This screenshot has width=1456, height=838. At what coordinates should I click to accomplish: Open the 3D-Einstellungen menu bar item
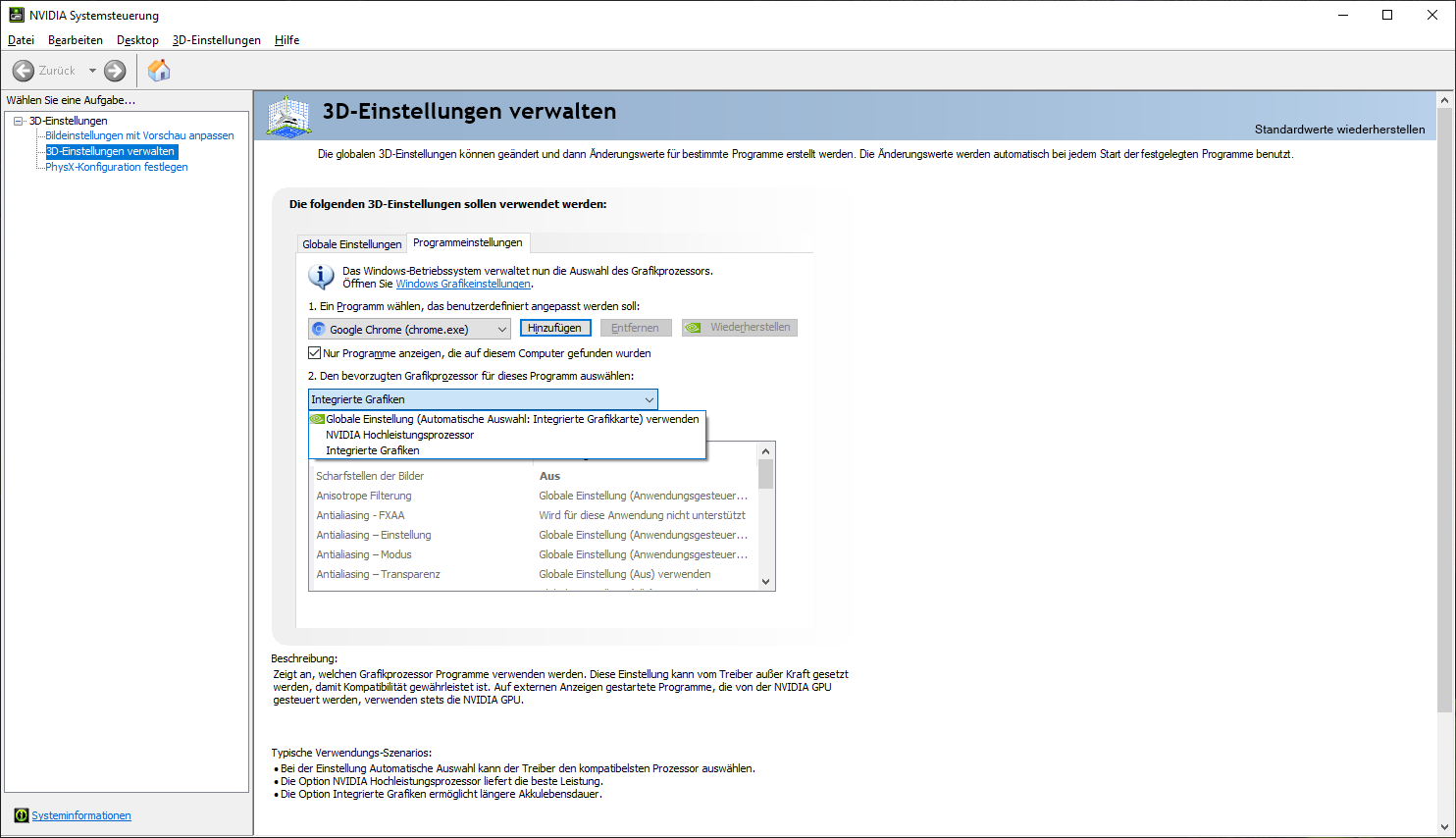click(217, 40)
